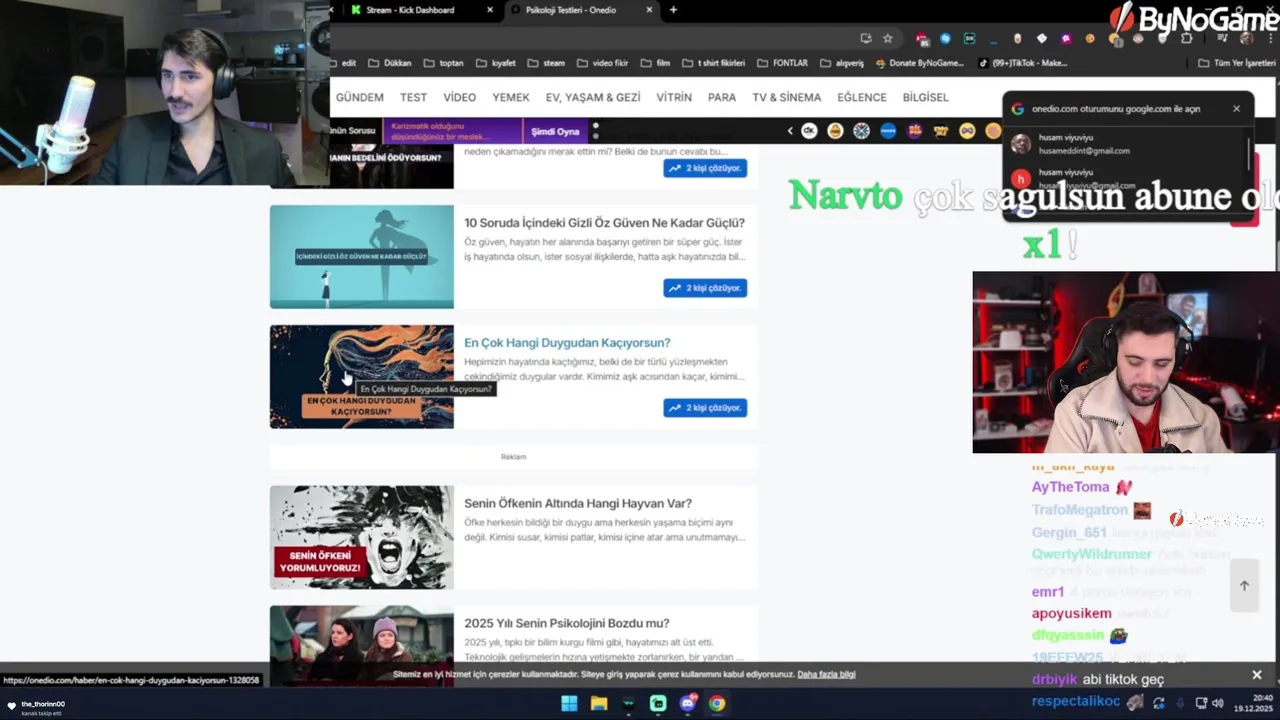The image size is (1280, 720).
Task: Open the TikTok - Make bookmark
Action: (1023, 63)
